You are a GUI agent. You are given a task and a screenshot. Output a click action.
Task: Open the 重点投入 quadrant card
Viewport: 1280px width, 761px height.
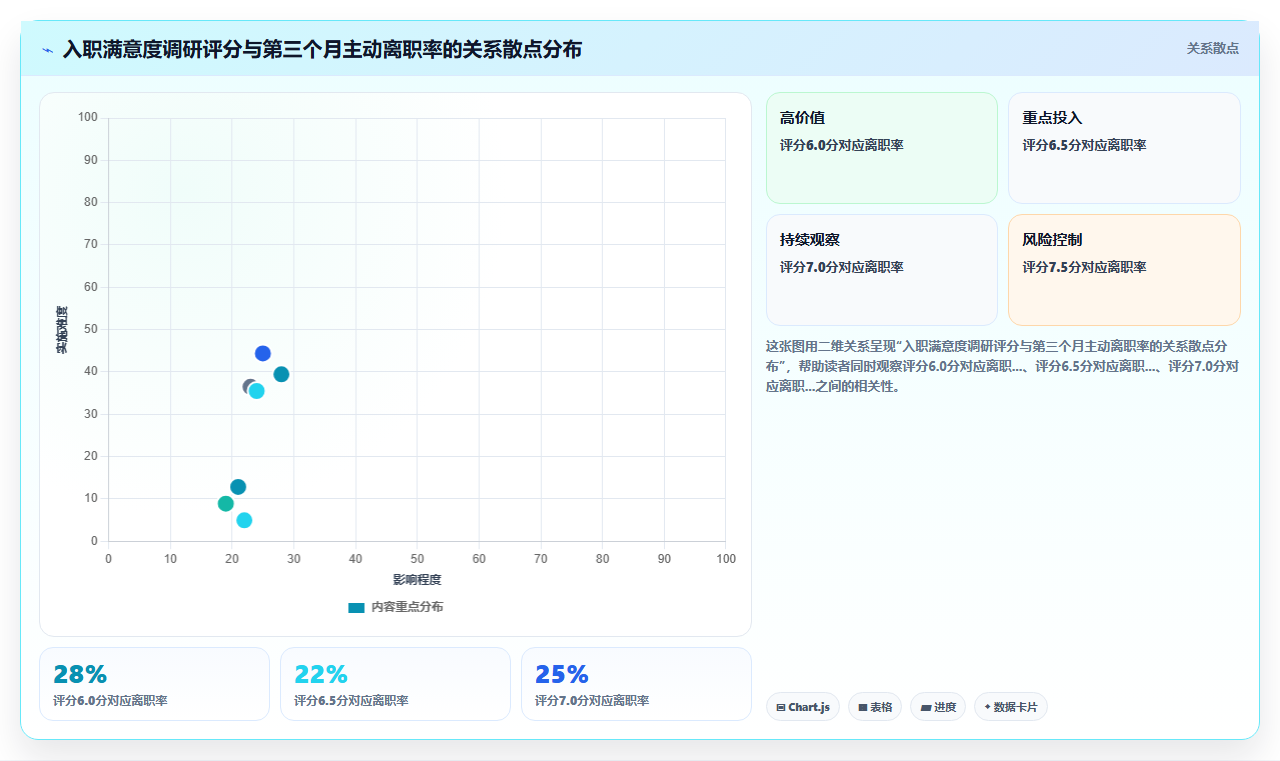1124,148
